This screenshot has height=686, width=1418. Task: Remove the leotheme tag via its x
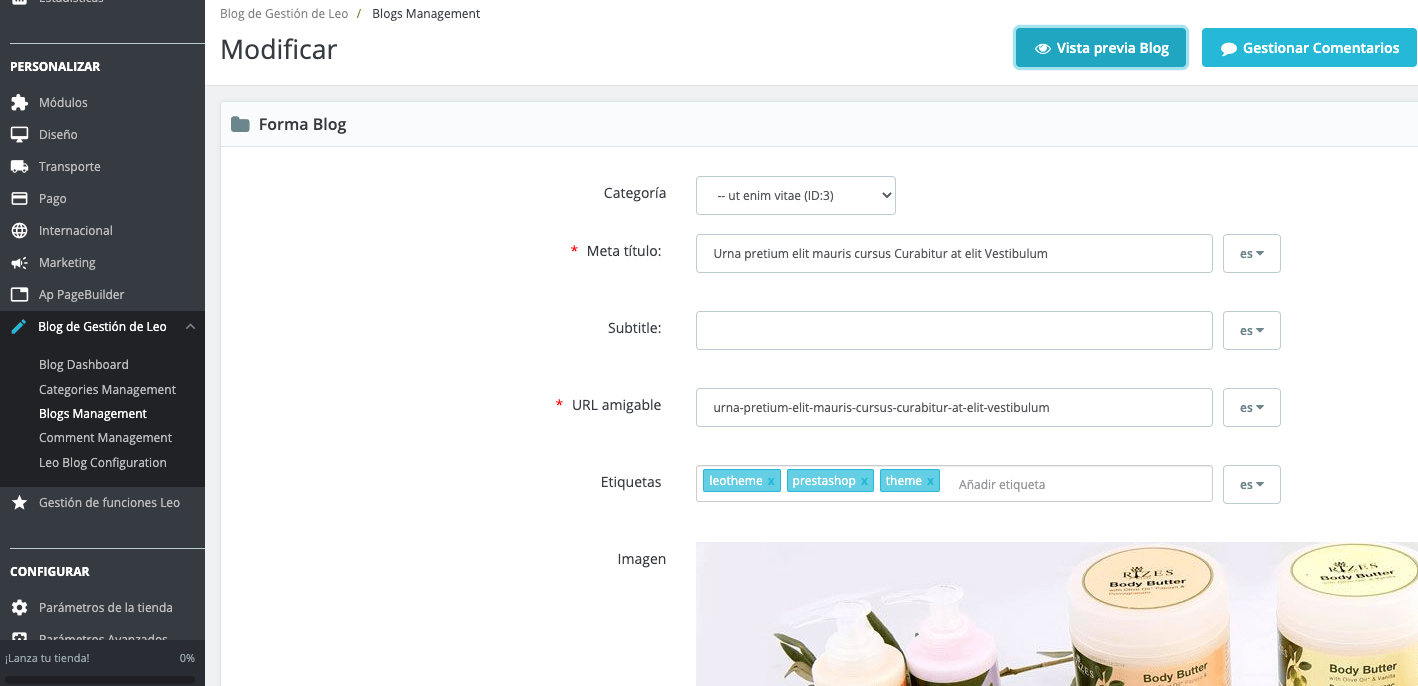(x=771, y=482)
